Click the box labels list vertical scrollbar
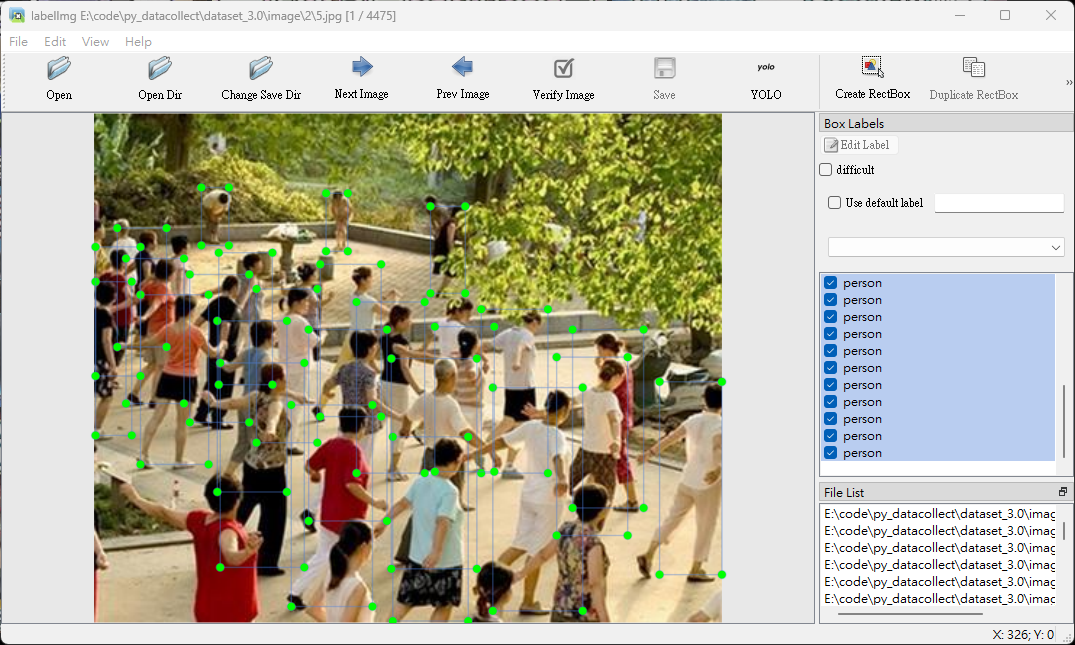 tap(1063, 420)
